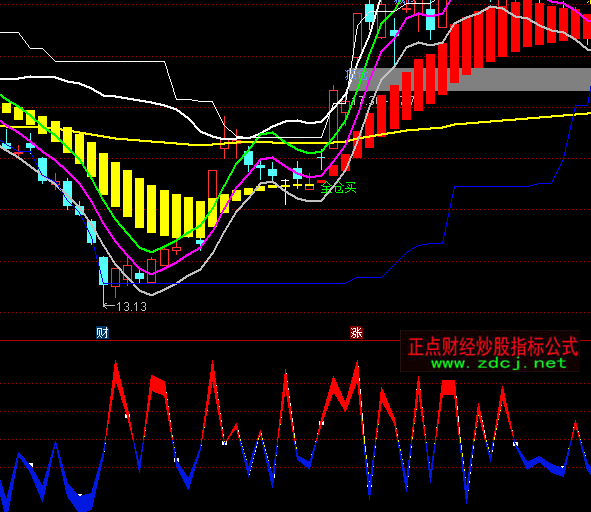Image resolution: width=591 pixels, height=512 pixels.
Task: Click the gray horizontal resistance band
Action: coord(469,80)
